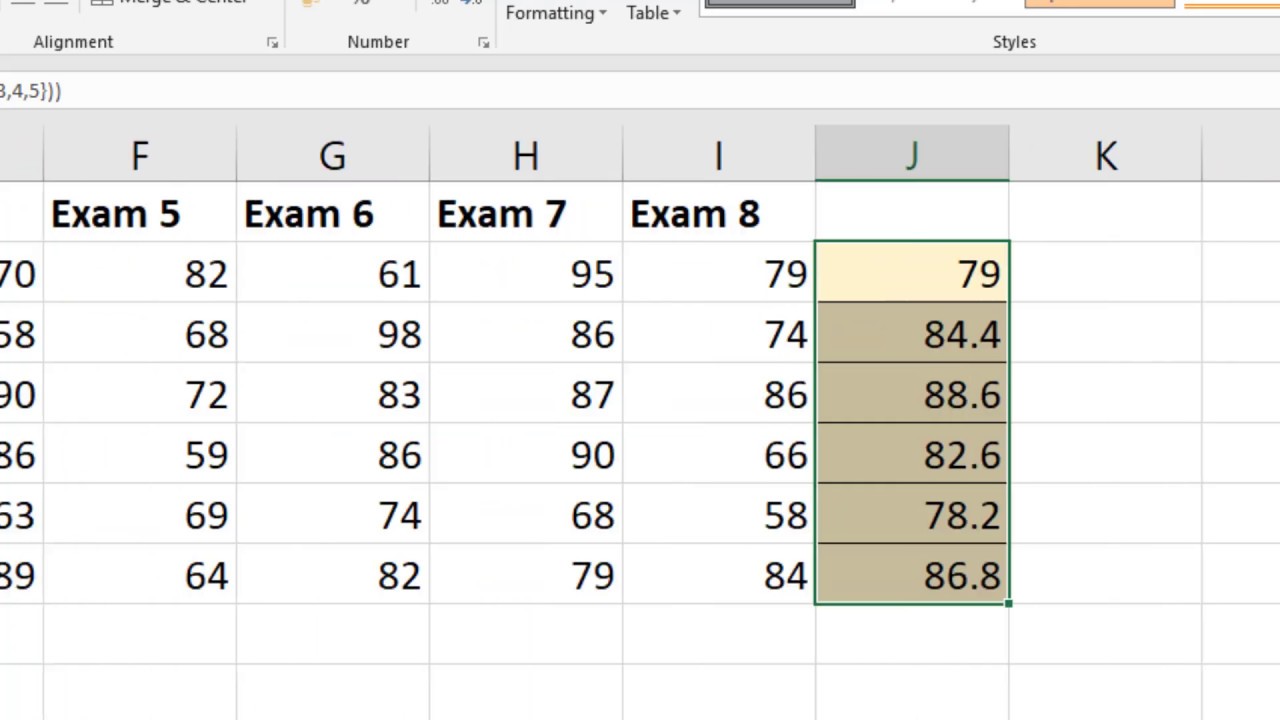The height and width of the screenshot is (720, 1280).
Task: Apply the gray bordered cell style
Action: pyautogui.click(x=779, y=4)
